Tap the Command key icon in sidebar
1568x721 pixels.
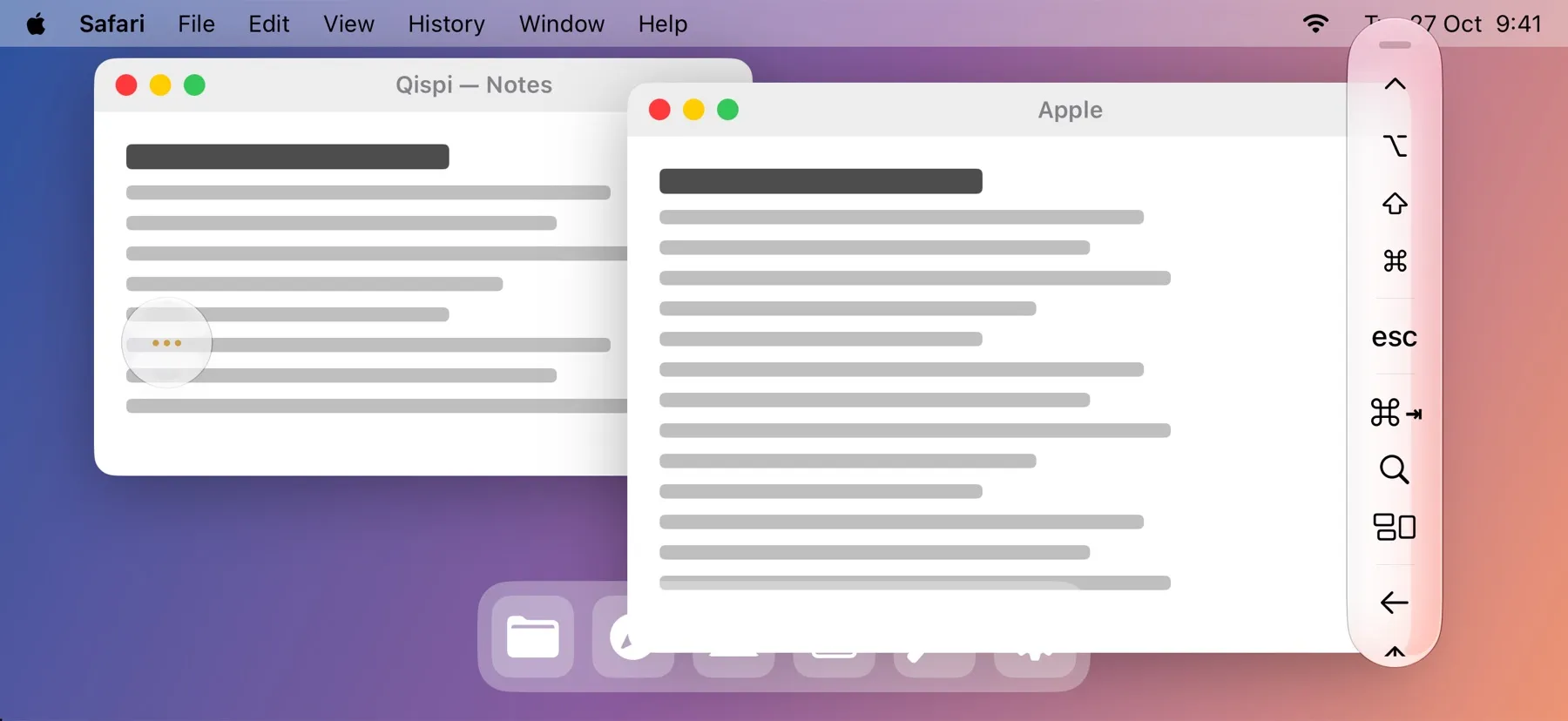(x=1395, y=260)
